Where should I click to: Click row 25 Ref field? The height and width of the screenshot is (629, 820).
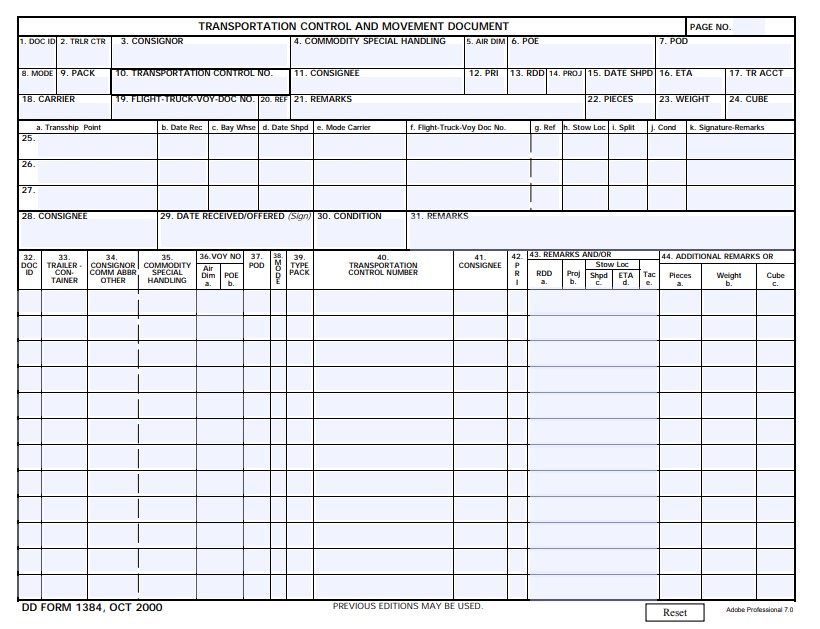[x=546, y=146]
